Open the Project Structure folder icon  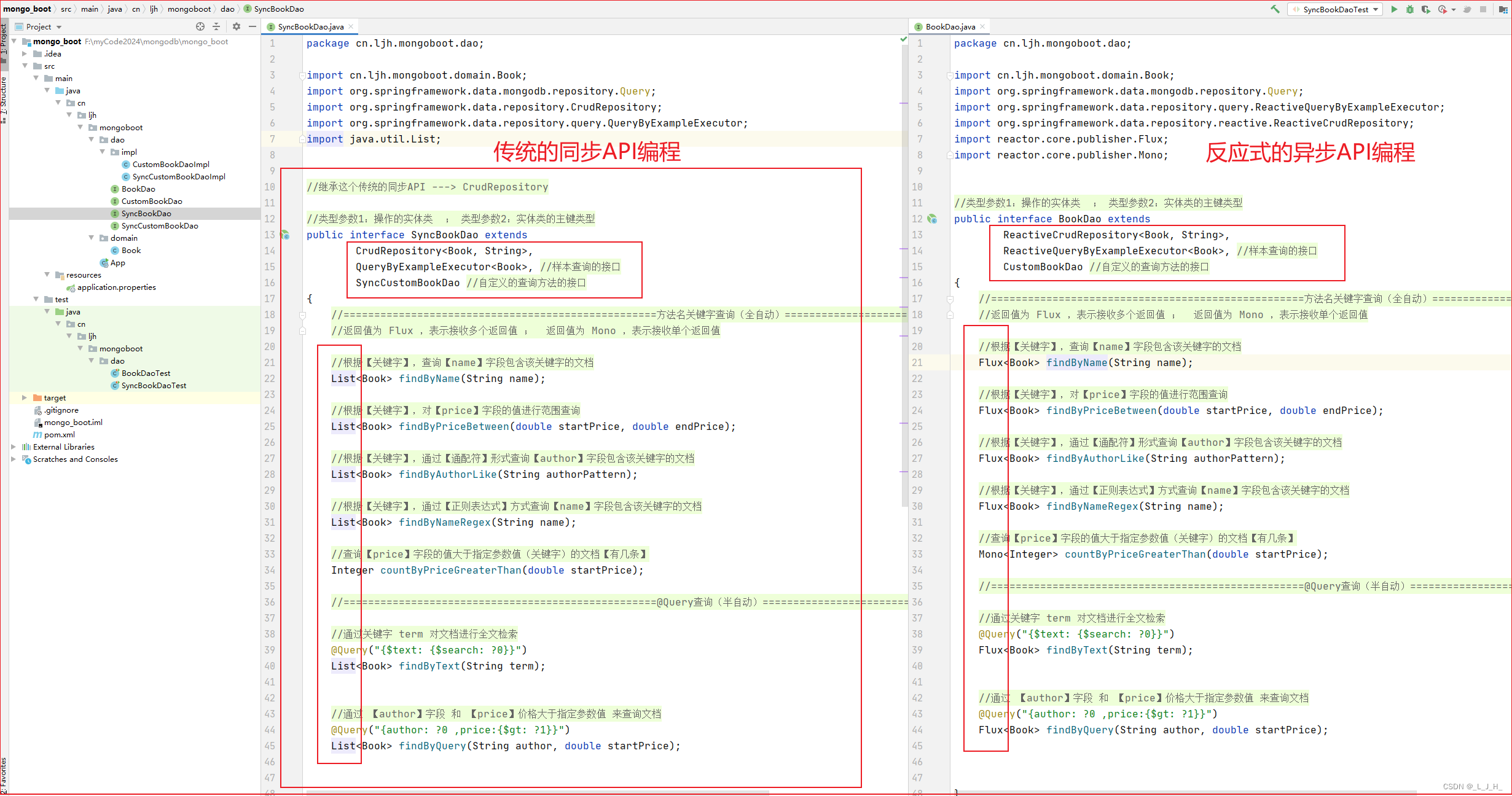coord(1503,9)
